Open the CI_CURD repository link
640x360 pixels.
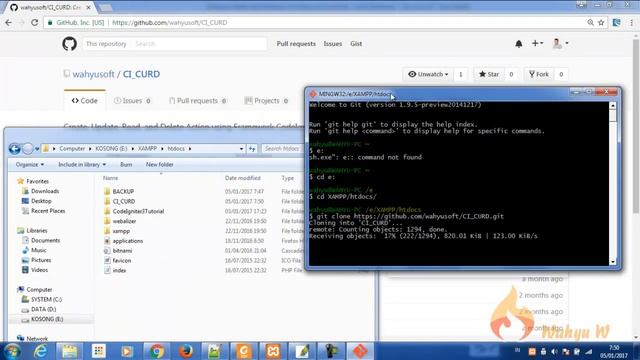click(141, 74)
